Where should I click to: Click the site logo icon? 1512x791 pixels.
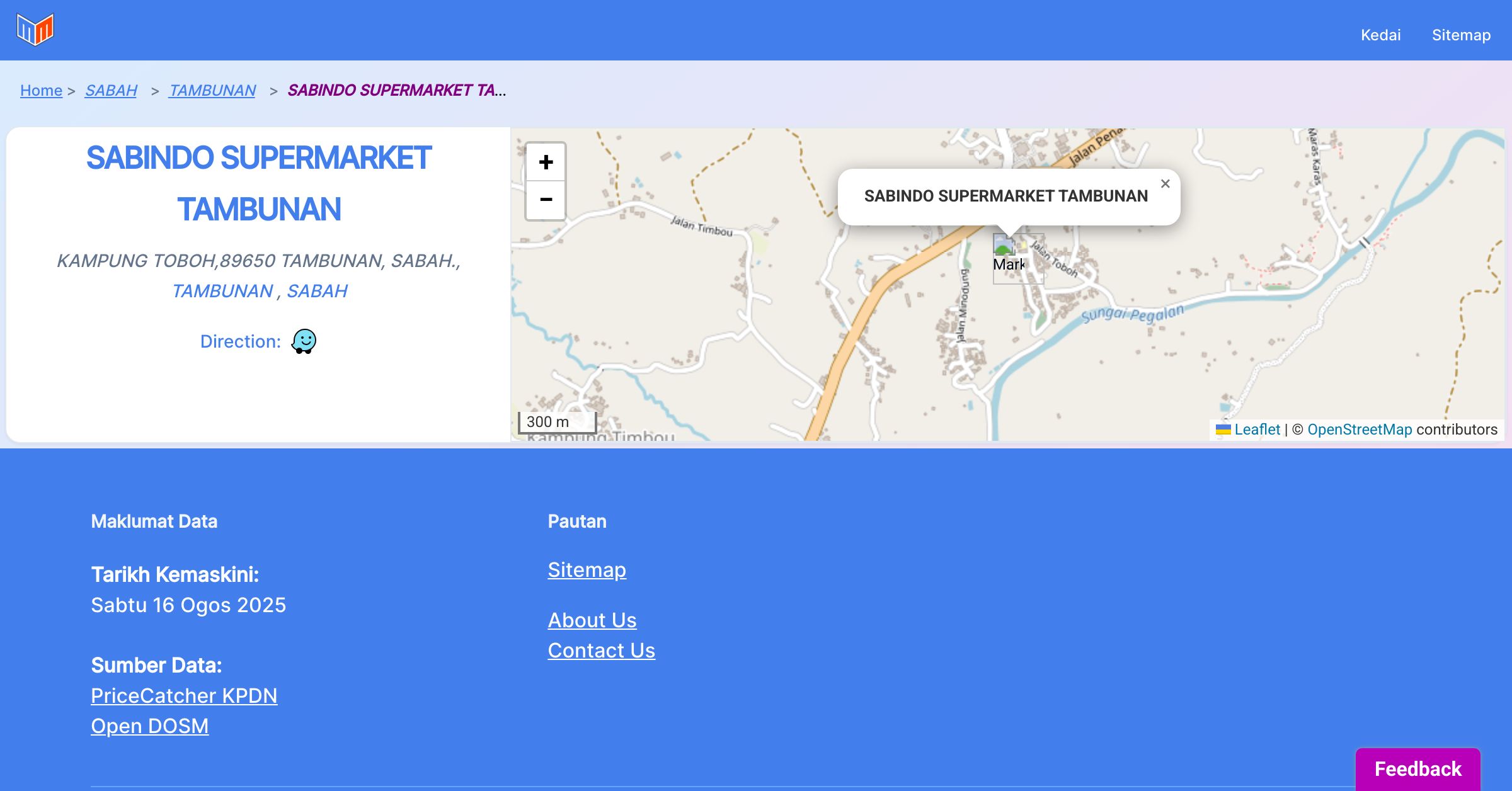click(x=35, y=30)
